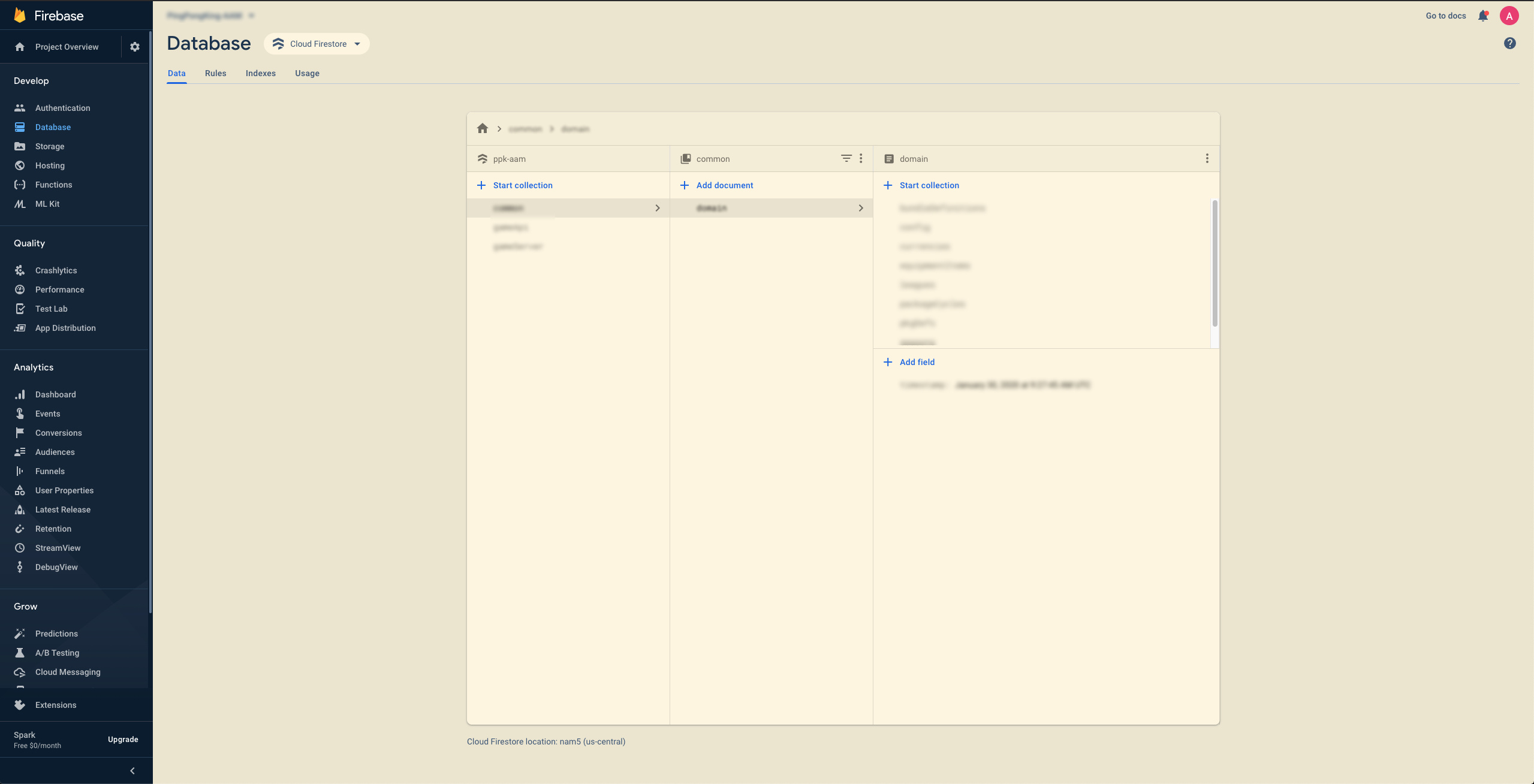Screen dimensions: 1534x784
Task: Open domain document overflow menu
Action: (x=1207, y=158)
